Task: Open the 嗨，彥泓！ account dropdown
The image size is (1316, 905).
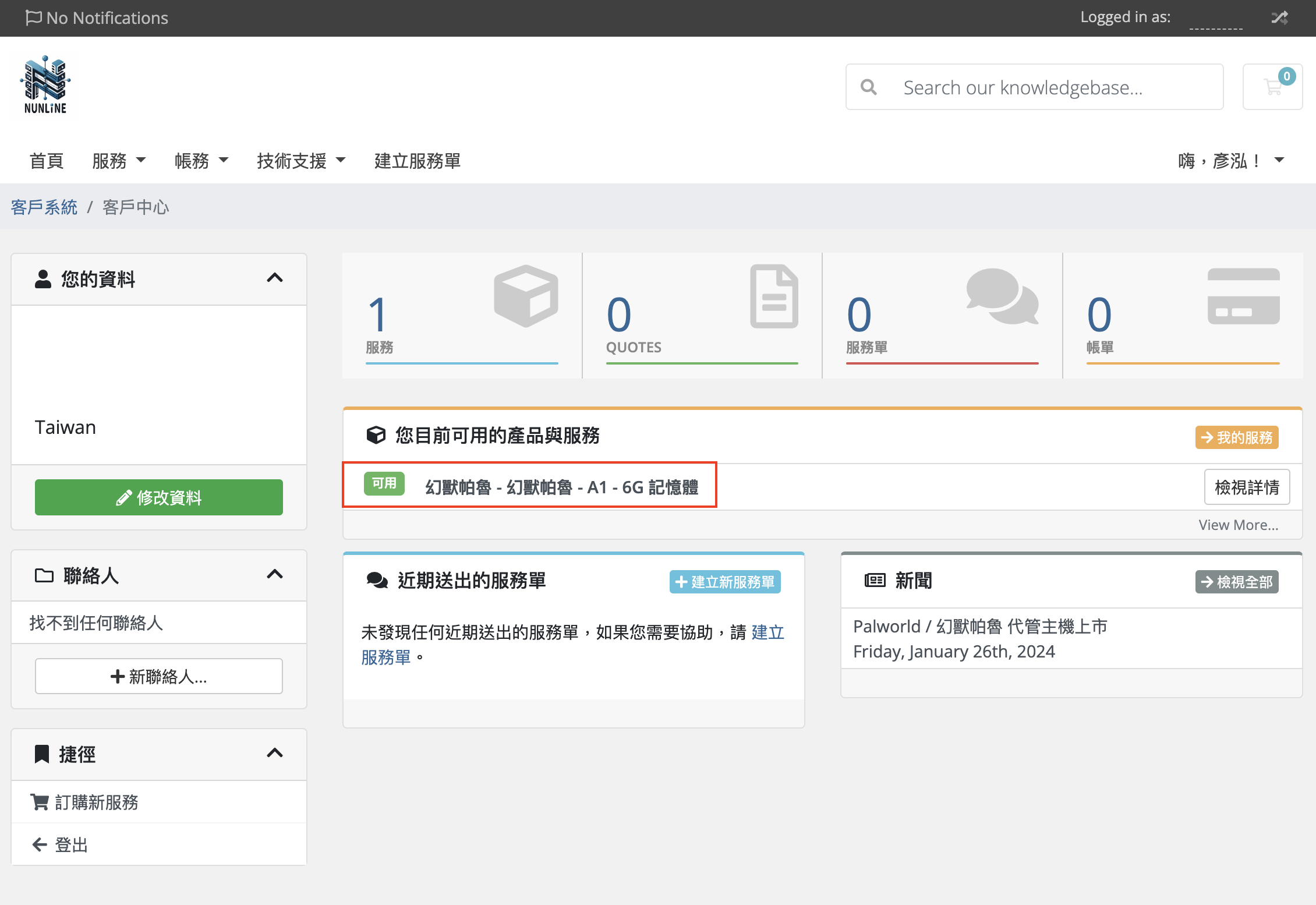Action: point(1231,161)
